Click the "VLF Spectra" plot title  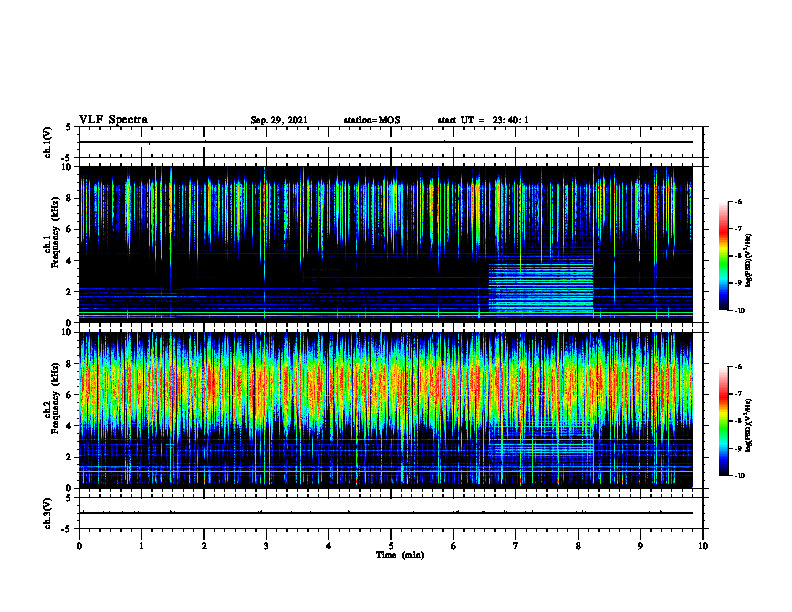113,120
